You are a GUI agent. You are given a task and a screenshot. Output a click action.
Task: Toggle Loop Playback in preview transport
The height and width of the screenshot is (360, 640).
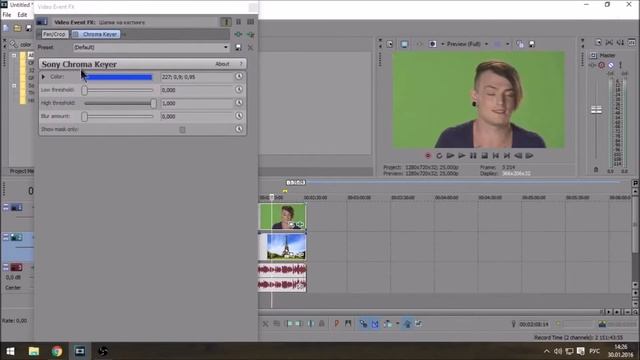pyautogui.click(x=439, y=156)
